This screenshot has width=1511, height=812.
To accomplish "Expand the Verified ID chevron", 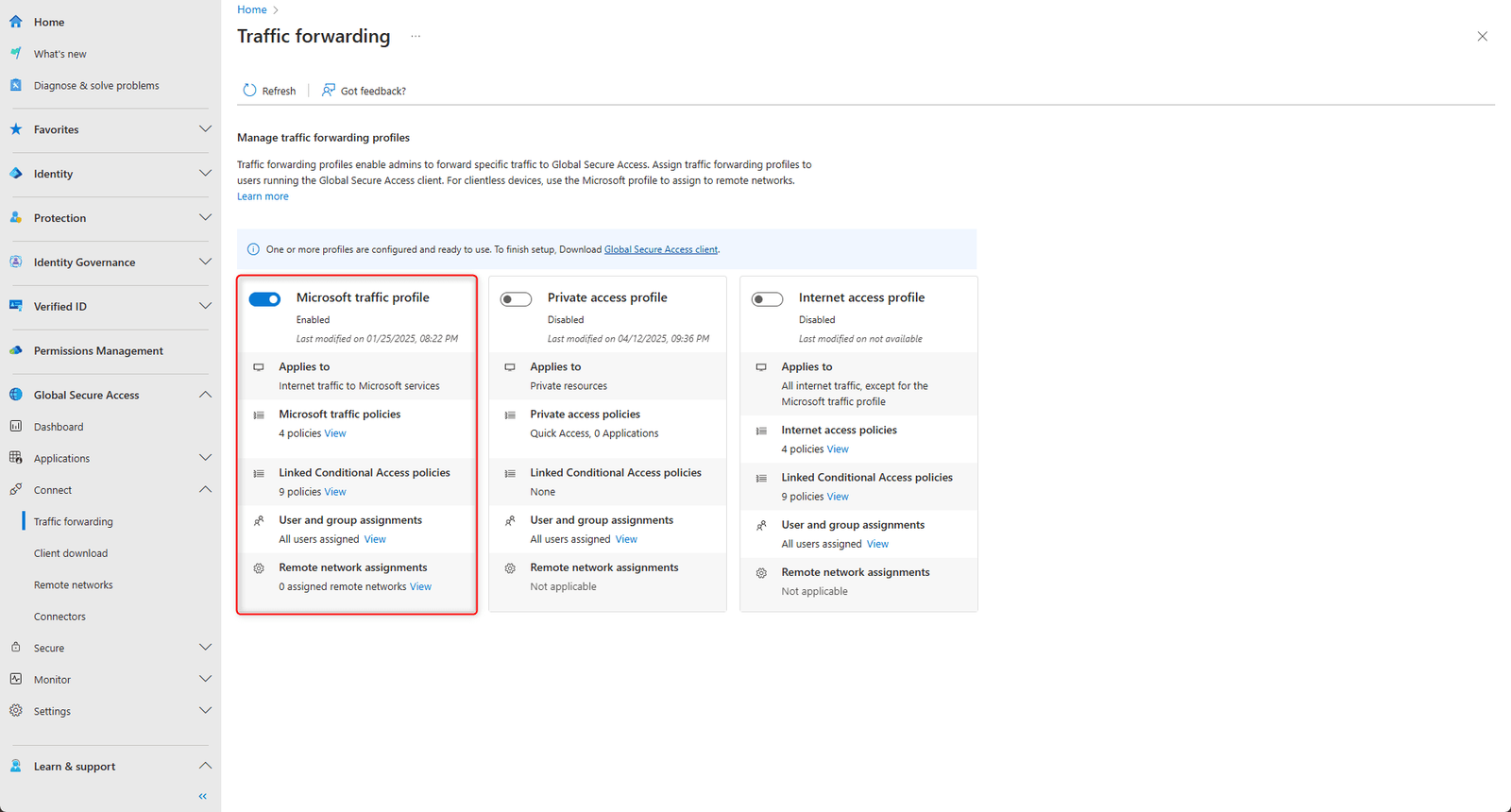I will click(205, 306).
